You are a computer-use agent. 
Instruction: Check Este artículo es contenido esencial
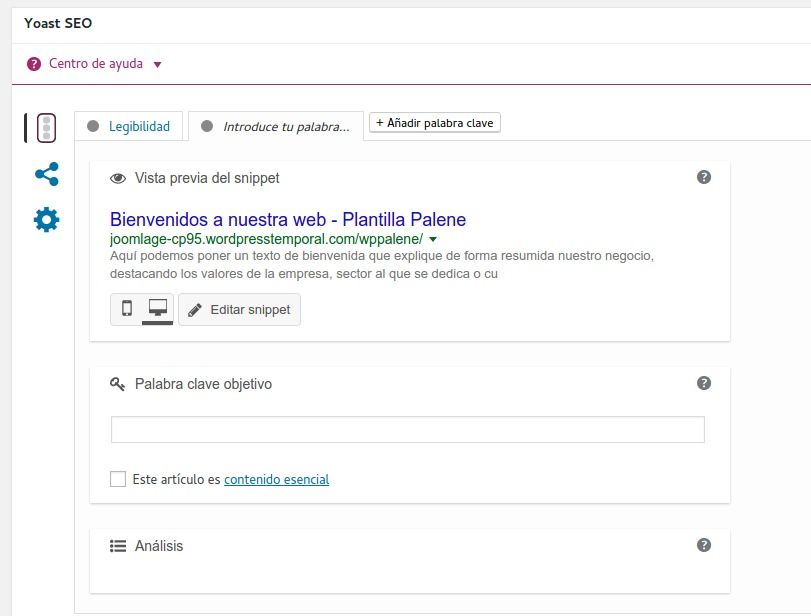click(118, 479)
